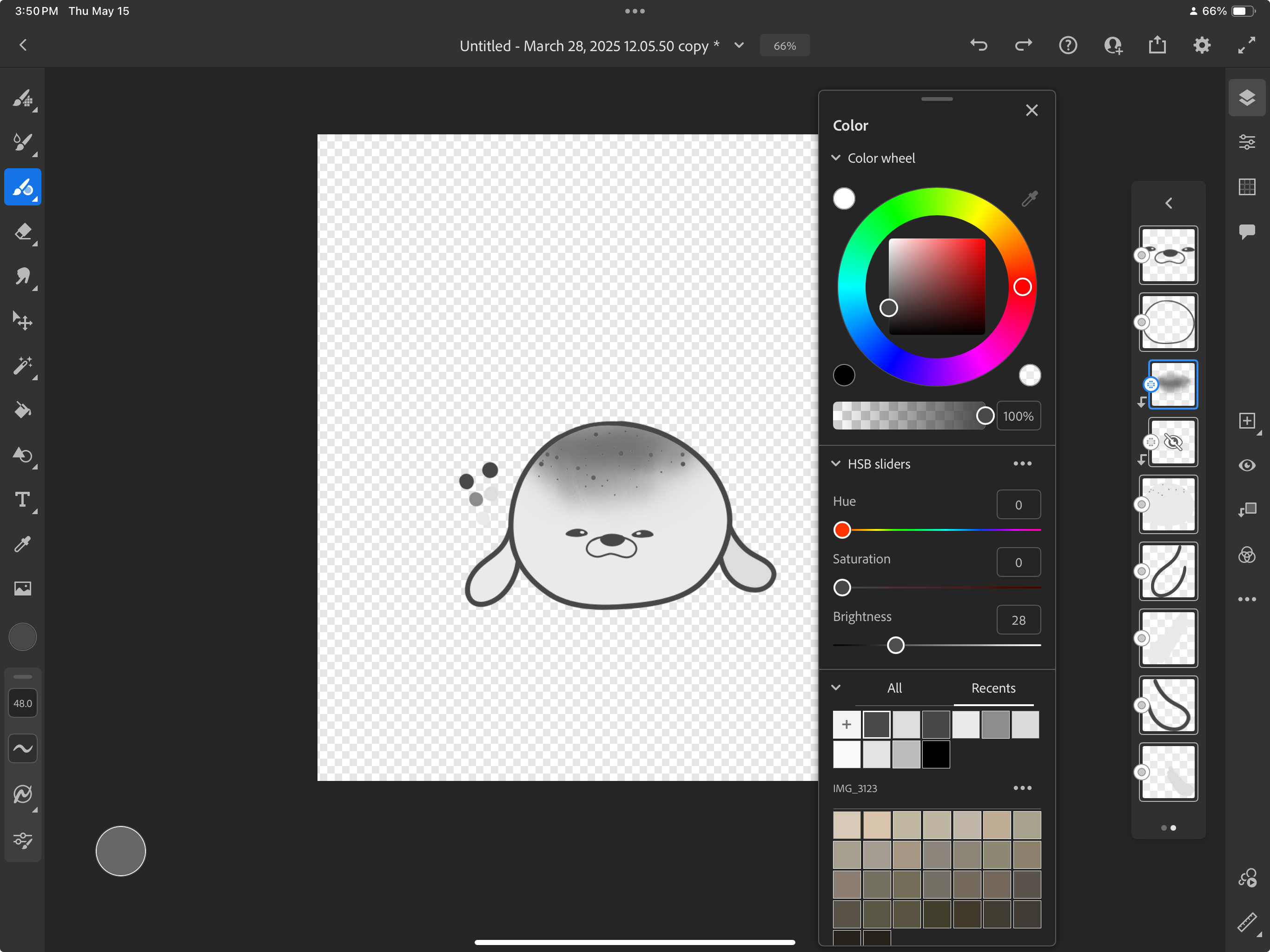1270x952 pixels.
Task: Add a new layer with plus icon
Action: pyautogui.click(x=1246, y=421)
